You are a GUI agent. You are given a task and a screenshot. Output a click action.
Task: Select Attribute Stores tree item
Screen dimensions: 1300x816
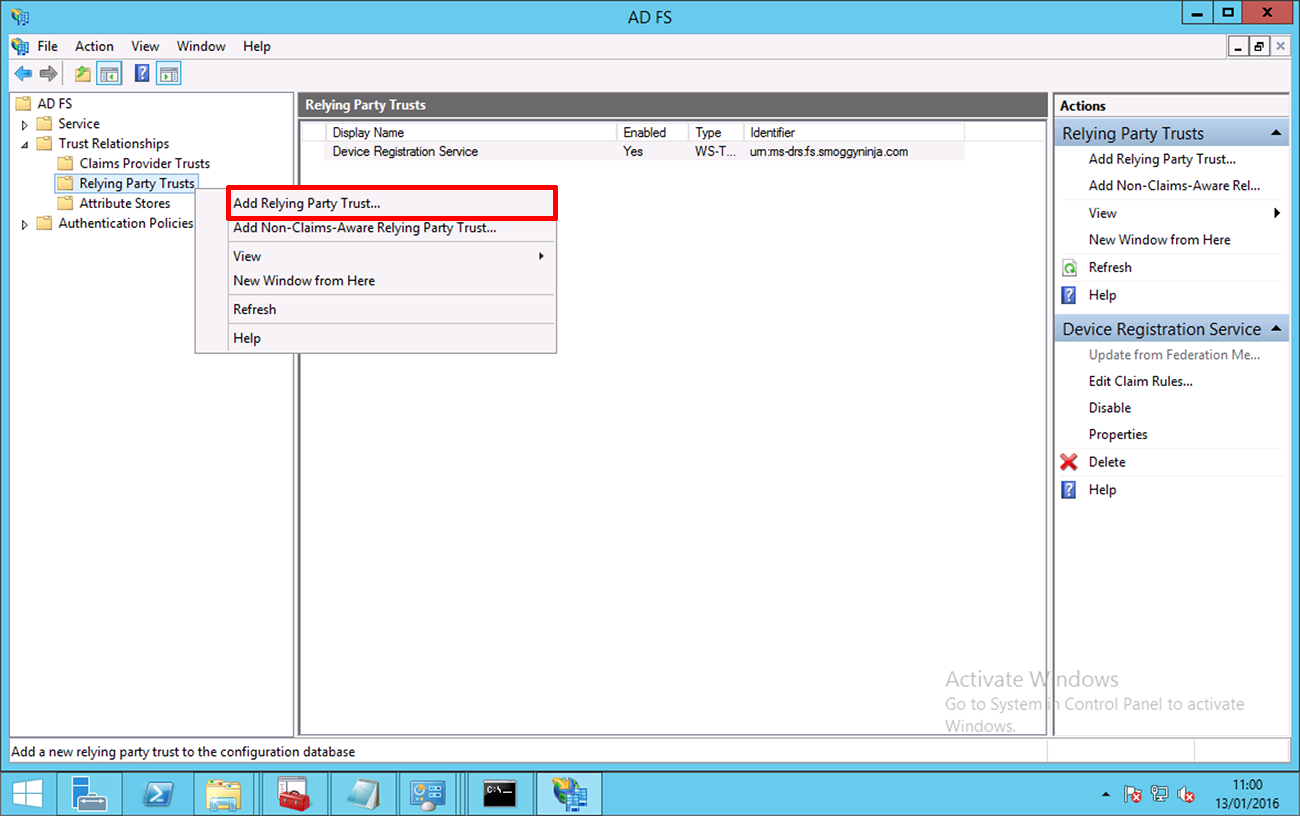click(125, 203)
